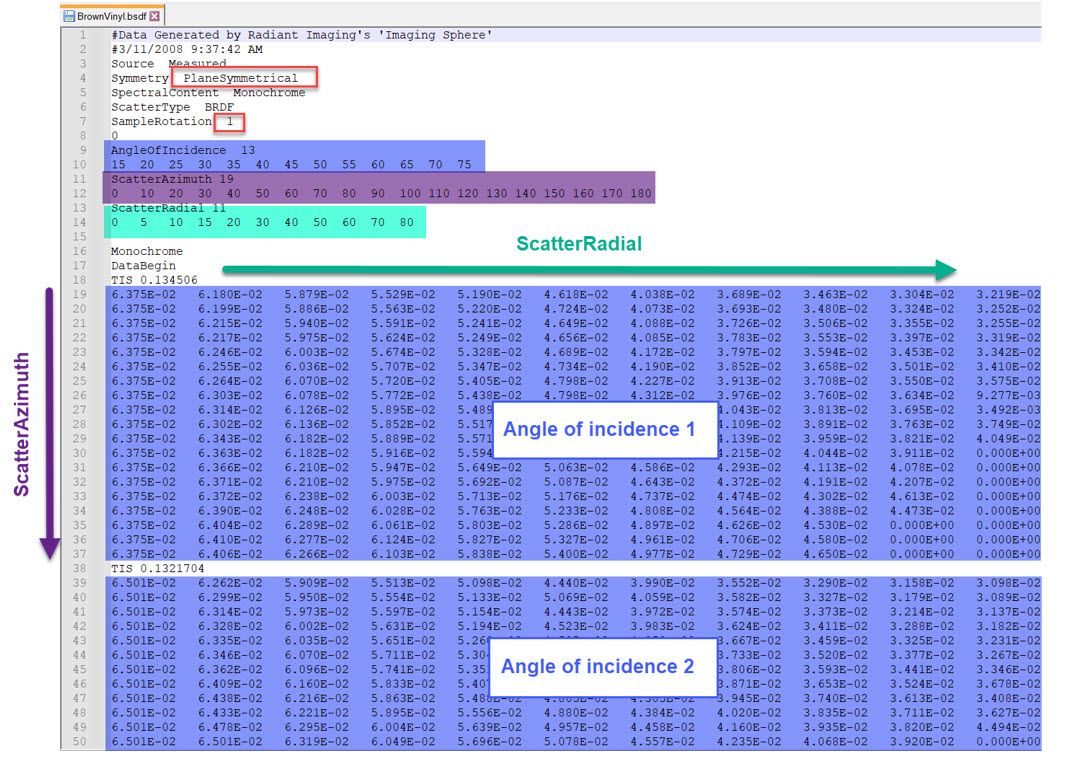The width and height of the screenshot is (1075, 759).
Task: Close the BrownVinyl.bsdf tab with its X
Action: (x=155, y=16)
